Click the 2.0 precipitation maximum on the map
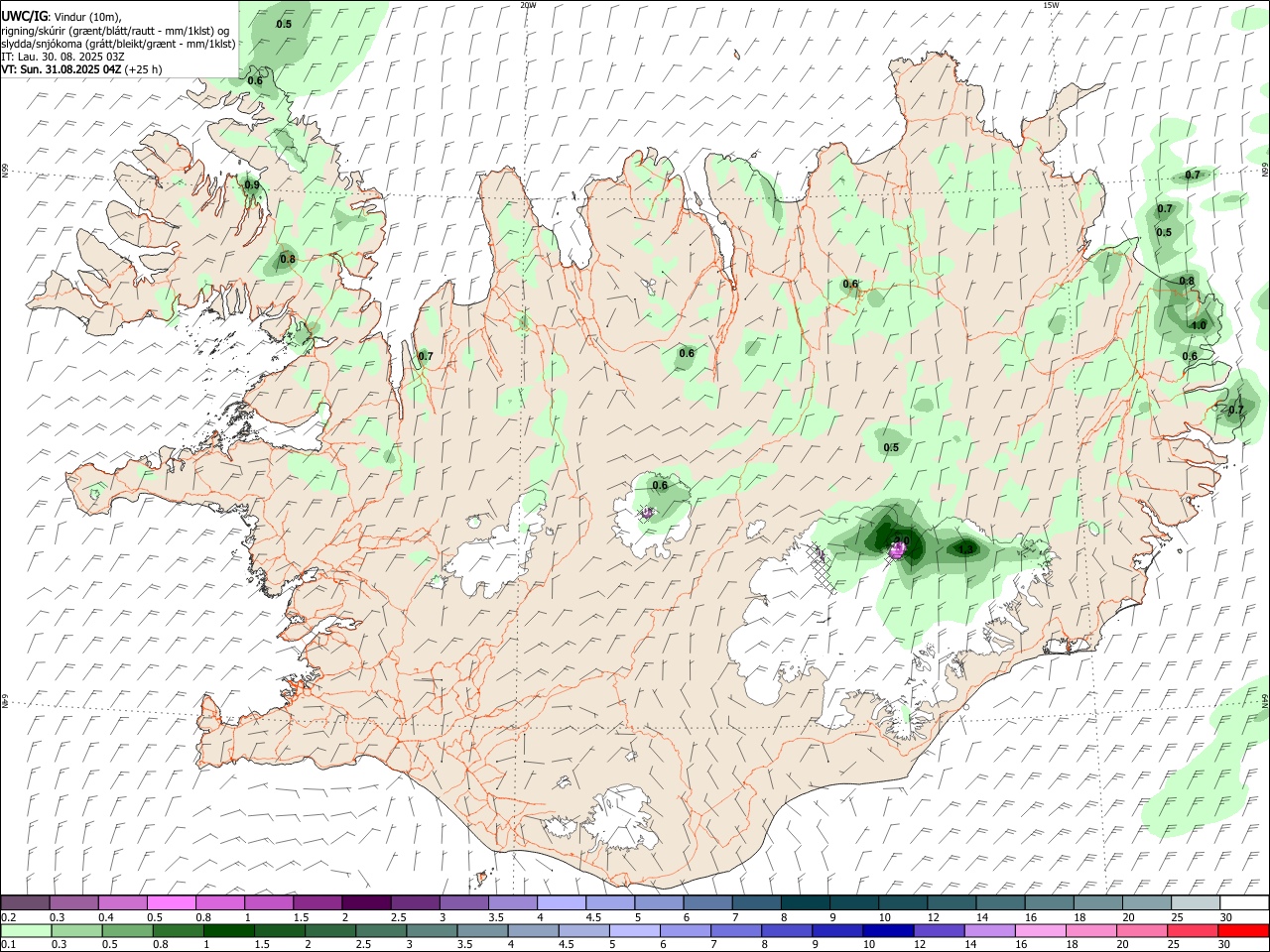The image size is (1270, 952). coord(901,540)
